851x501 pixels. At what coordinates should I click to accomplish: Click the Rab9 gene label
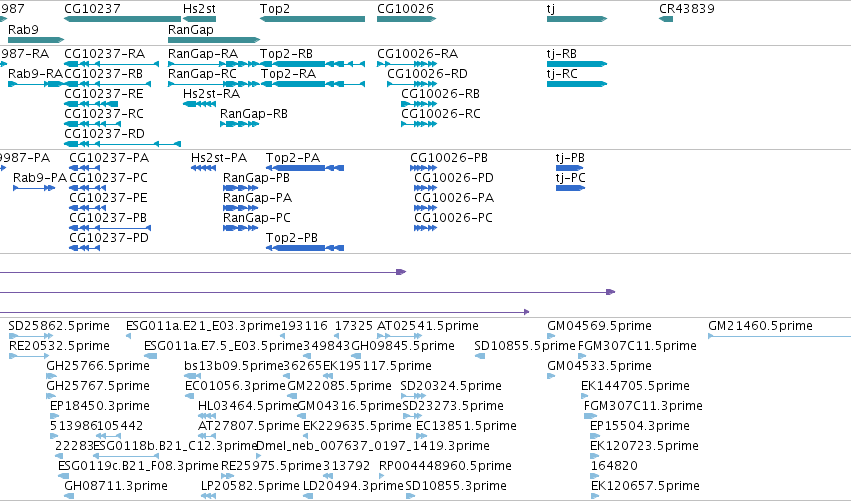(23, 29)
